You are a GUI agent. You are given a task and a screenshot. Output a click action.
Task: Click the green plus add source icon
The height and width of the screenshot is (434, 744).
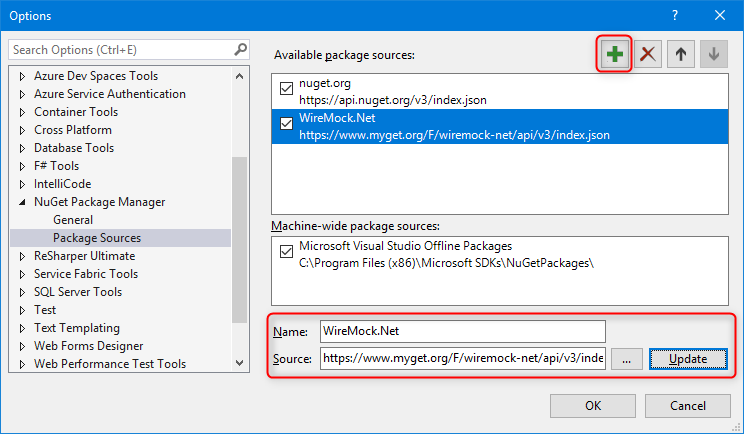(x=615, y=54)
